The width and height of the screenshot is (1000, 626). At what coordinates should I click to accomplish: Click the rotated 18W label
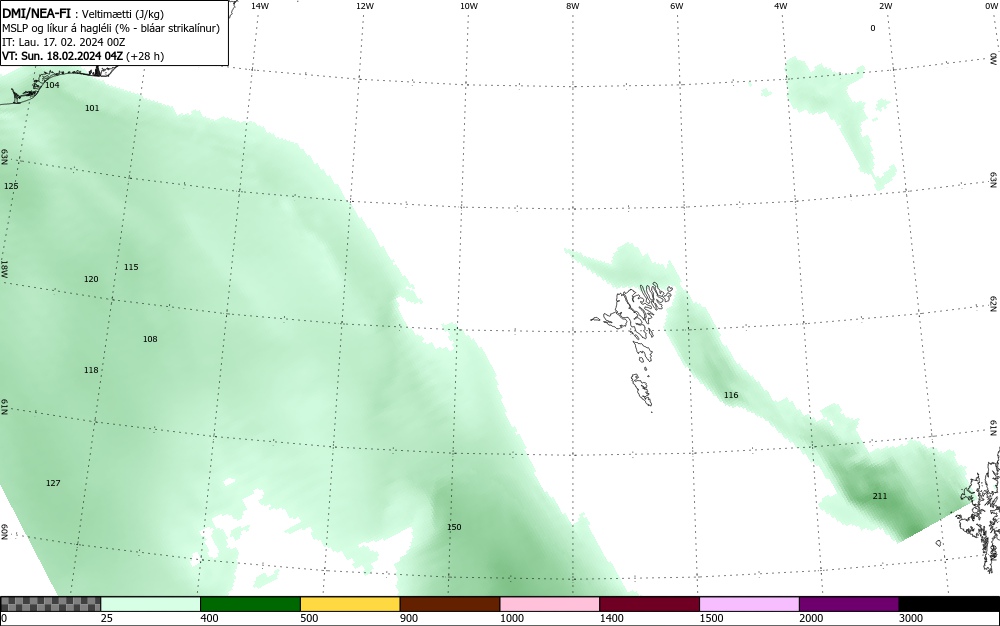tap(4, 268)
